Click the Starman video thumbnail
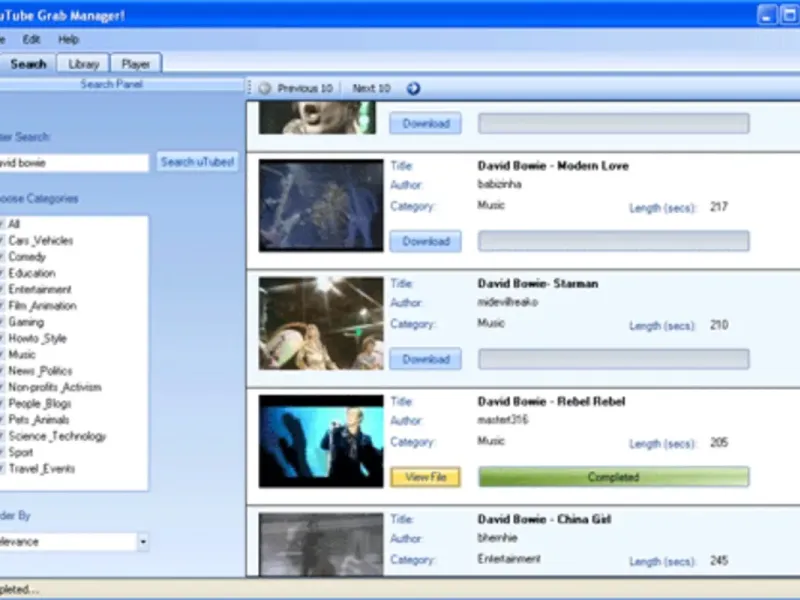 [321, 323]
